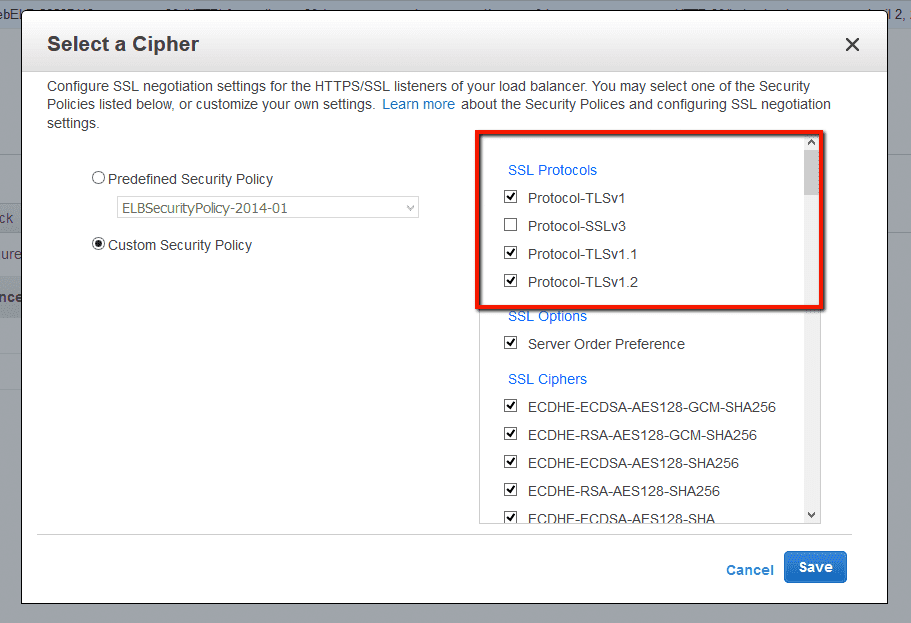Image resolution: width=911 pixels, height=623 pixels.
Task: Click scroll down arrow in cipher list
Action: [812, 515]
